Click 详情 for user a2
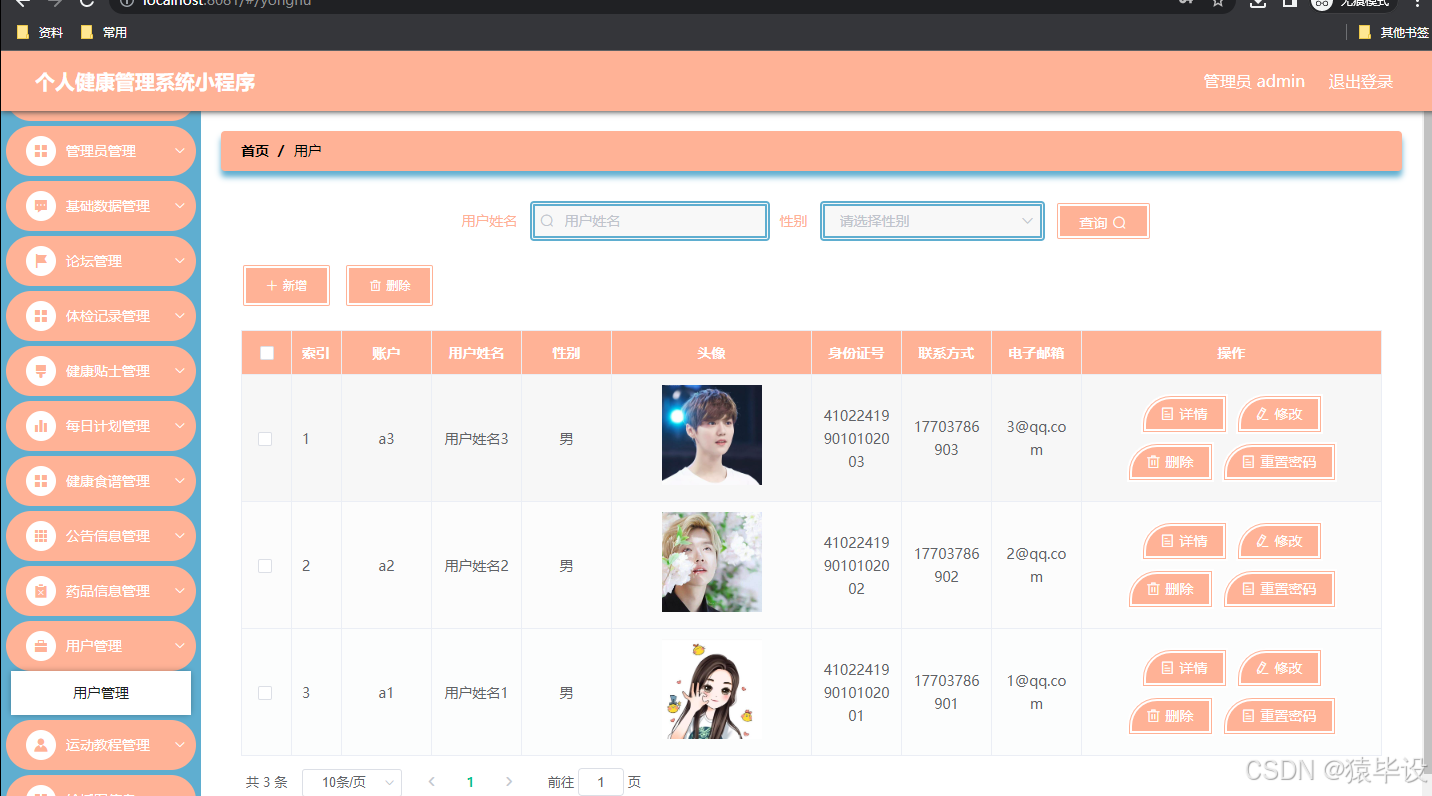The image size is (1432, 796). tap(1184, 541)
